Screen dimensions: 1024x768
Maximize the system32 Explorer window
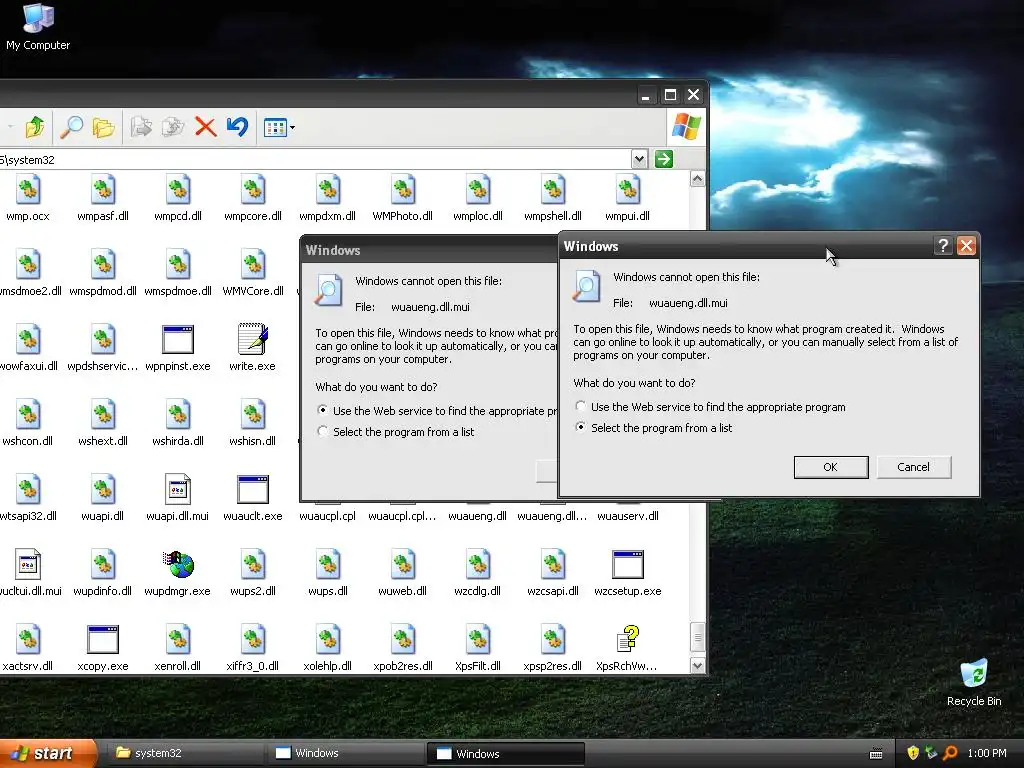click(x=670, y=95)
